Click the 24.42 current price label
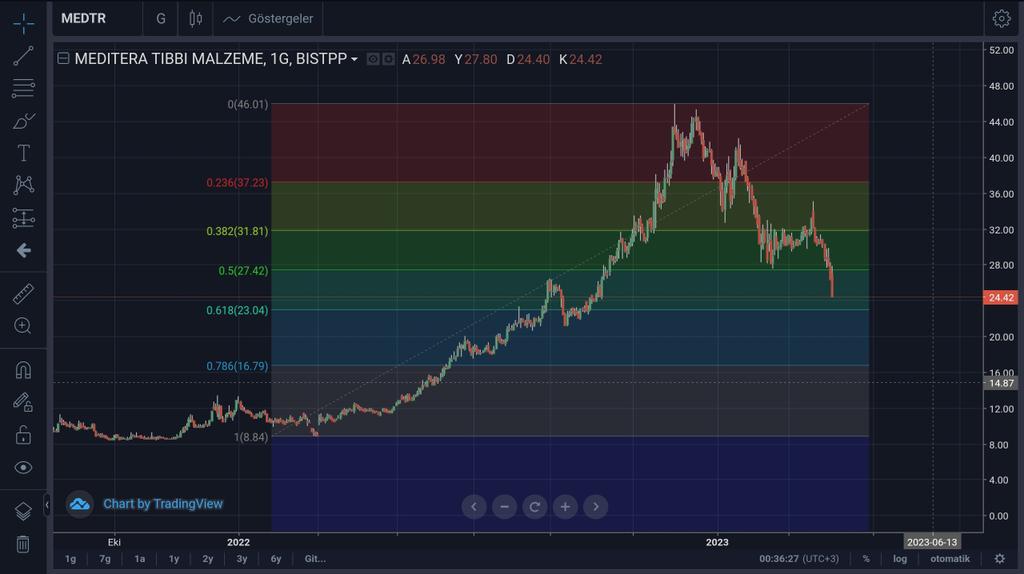 point(1001,298)
